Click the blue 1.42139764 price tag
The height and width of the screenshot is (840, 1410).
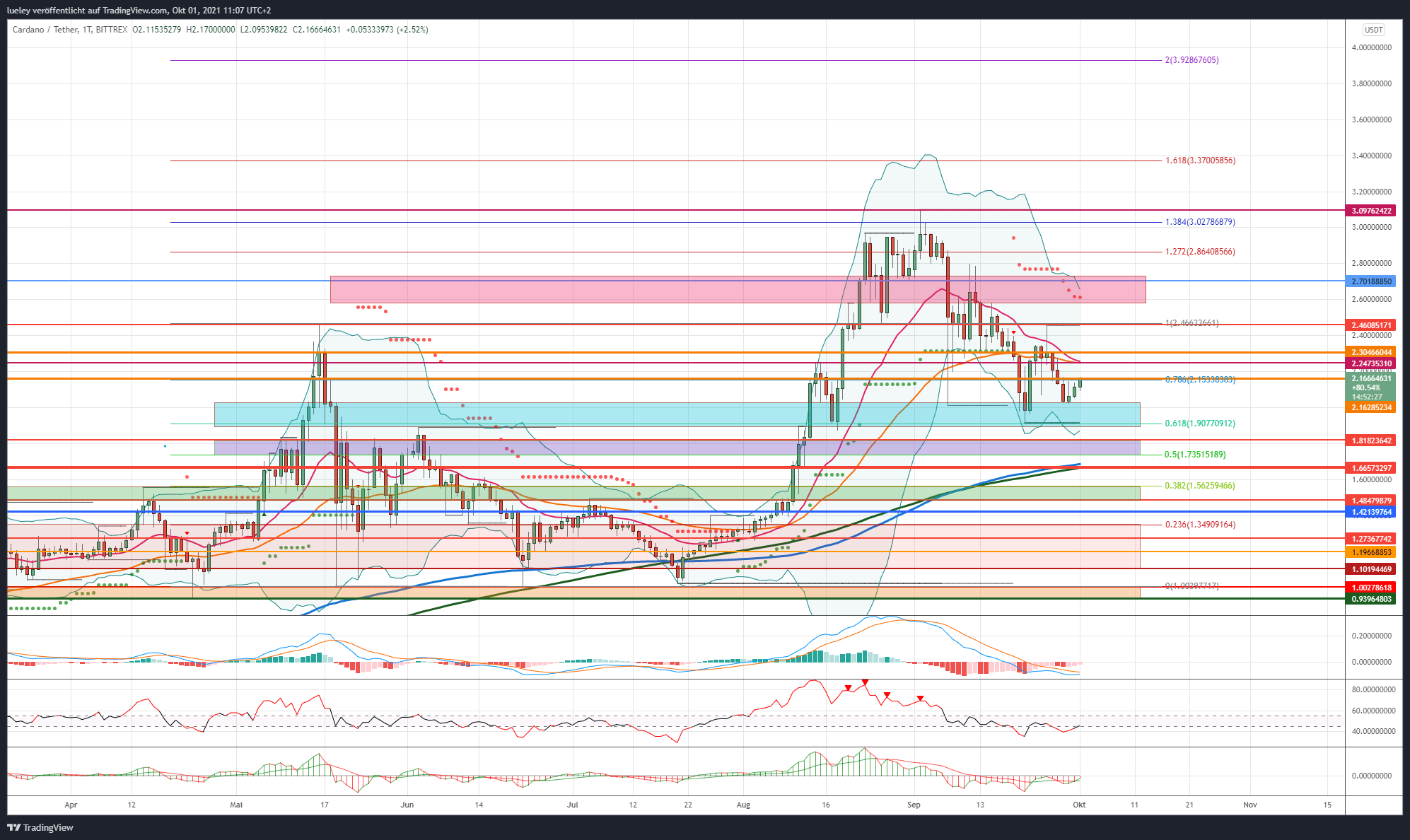[x=1371, y=512]
